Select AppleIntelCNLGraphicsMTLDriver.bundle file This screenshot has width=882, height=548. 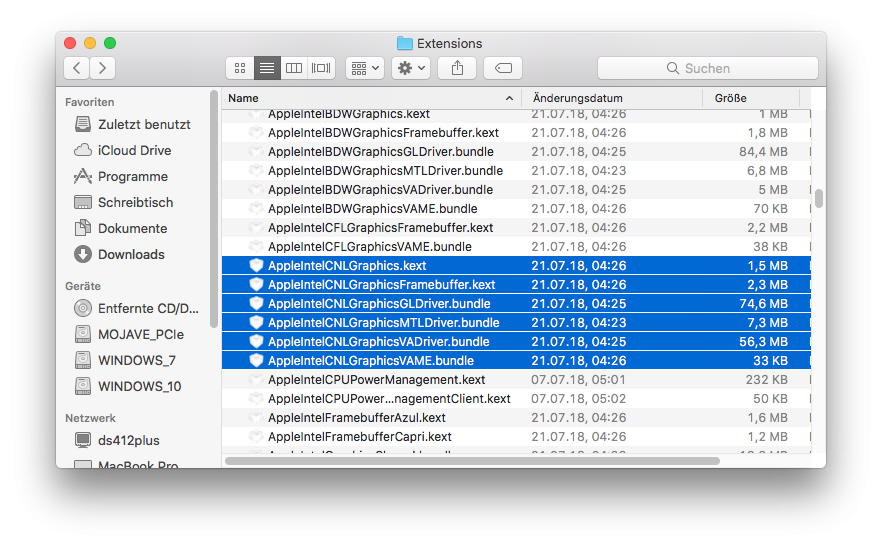[516, 322]
